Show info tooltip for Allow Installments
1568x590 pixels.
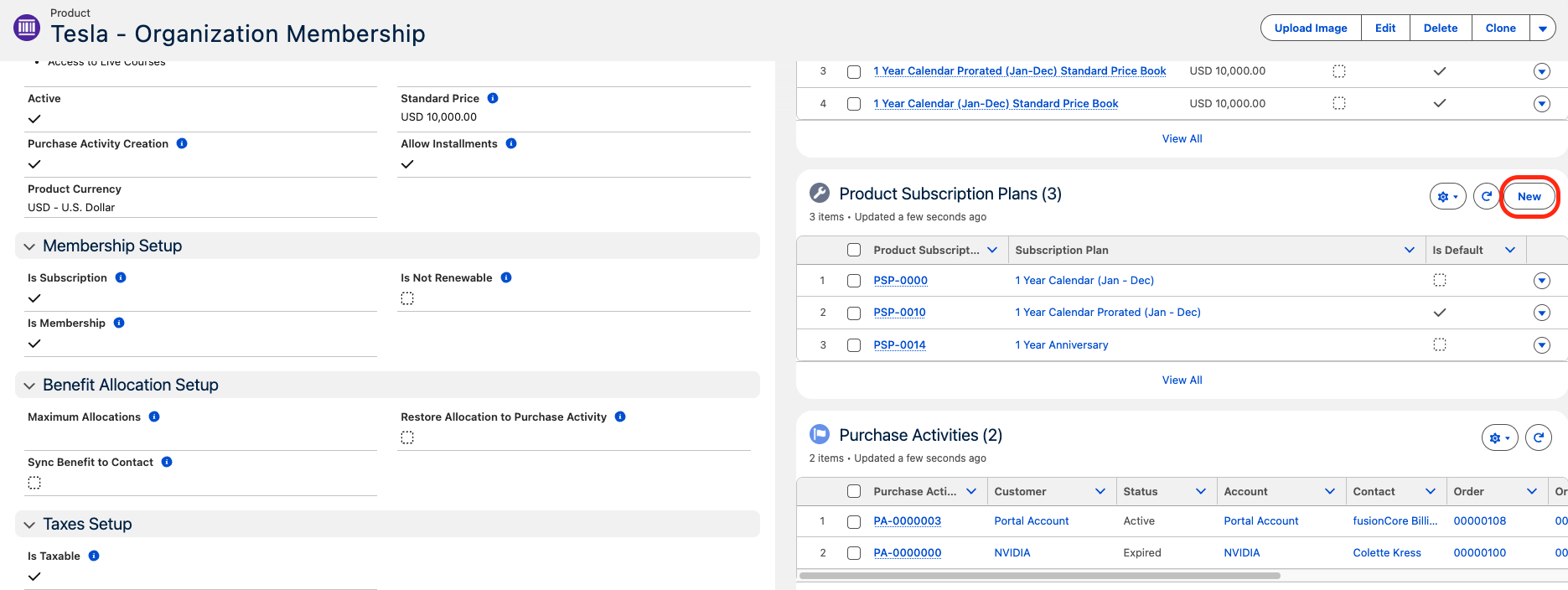coord(511,143)
